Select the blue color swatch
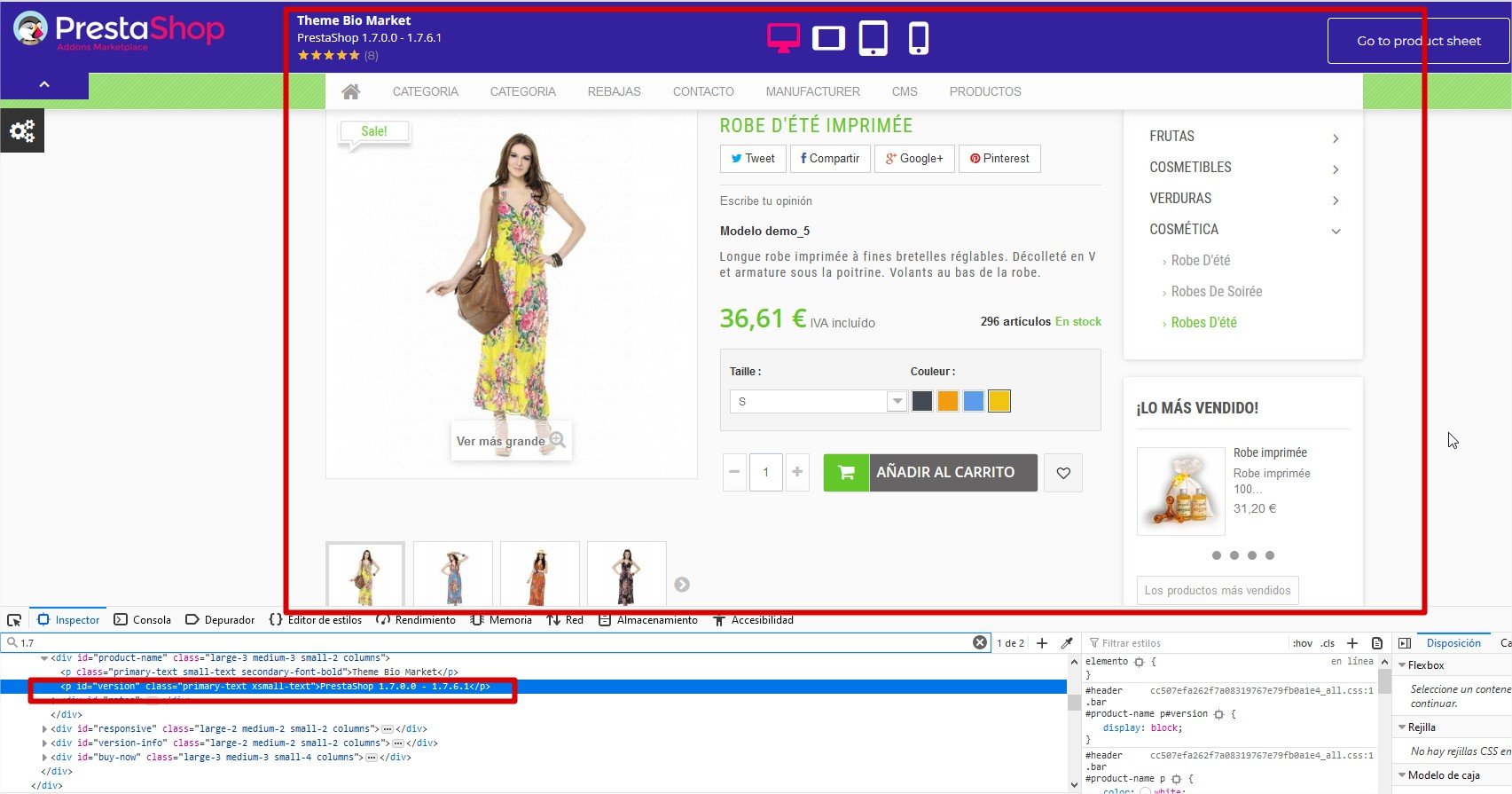 [974, 401]
